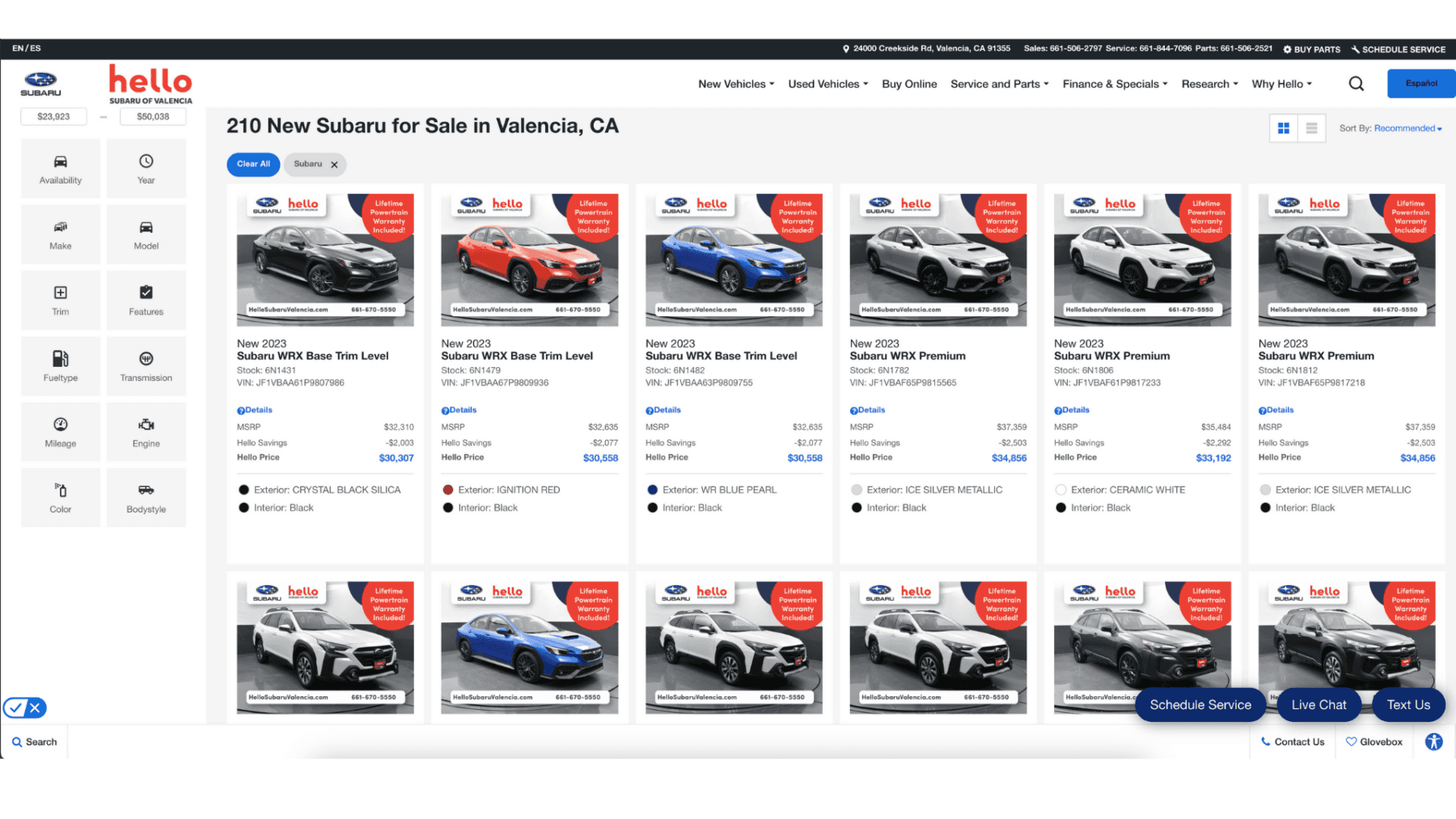Viewport: 1456px width, 819px height.
Task: Open the accessibility options icon
Action: pyautogui.click(x=1433, y=741)
